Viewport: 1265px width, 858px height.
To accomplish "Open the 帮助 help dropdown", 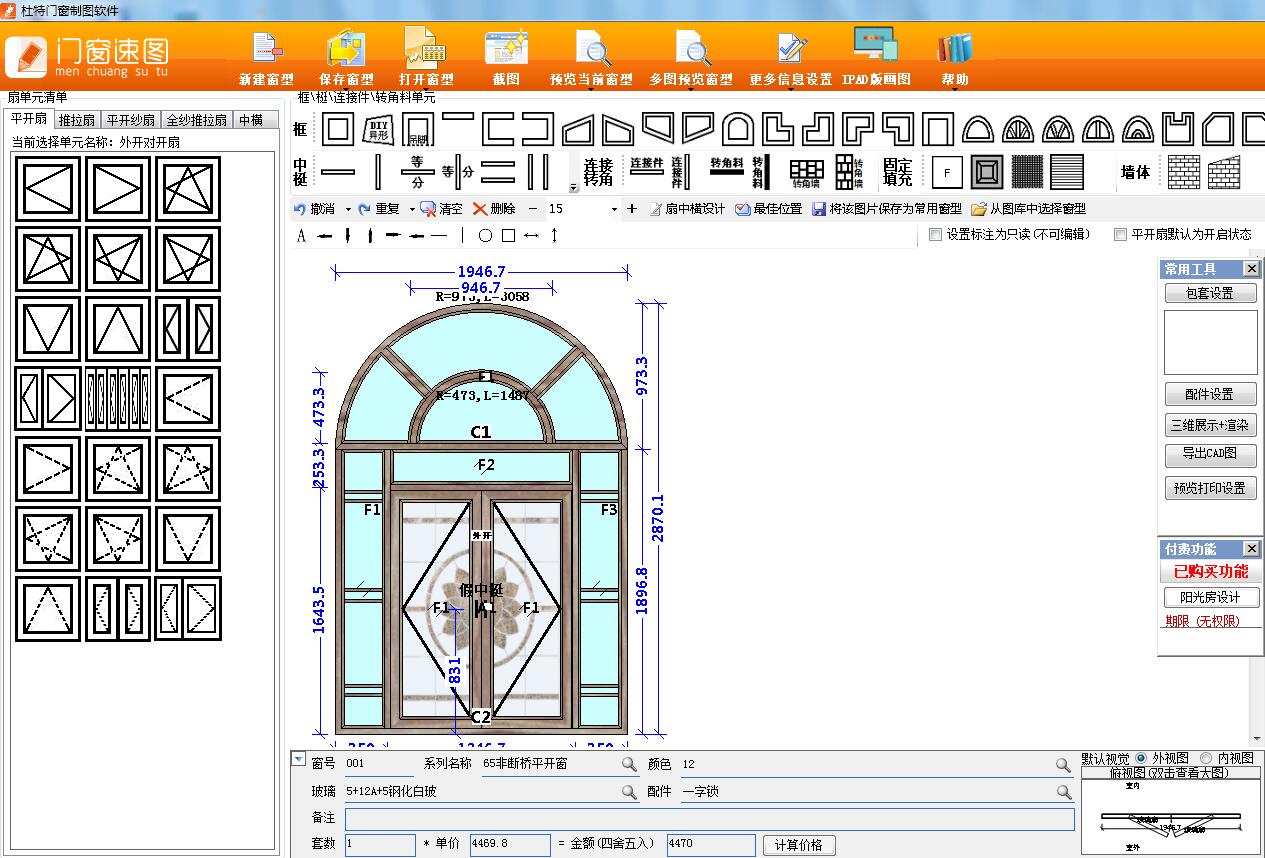I will 954,90.
